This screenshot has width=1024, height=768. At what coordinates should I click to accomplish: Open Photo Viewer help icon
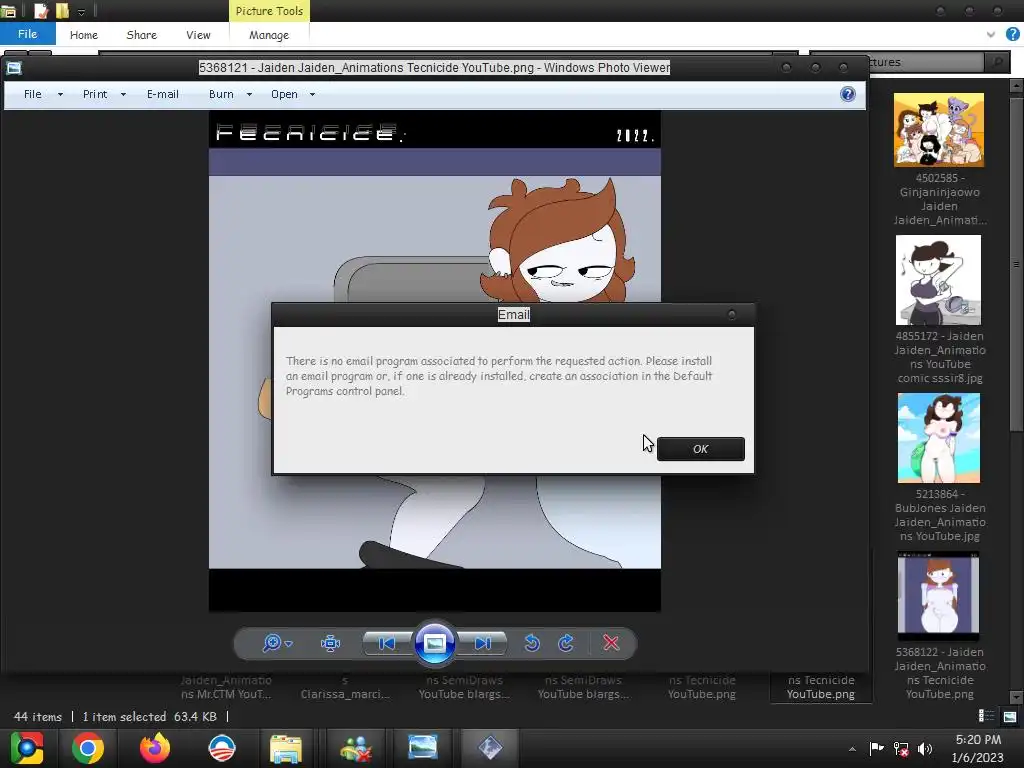pyautogui.click(x=848, y=94)
